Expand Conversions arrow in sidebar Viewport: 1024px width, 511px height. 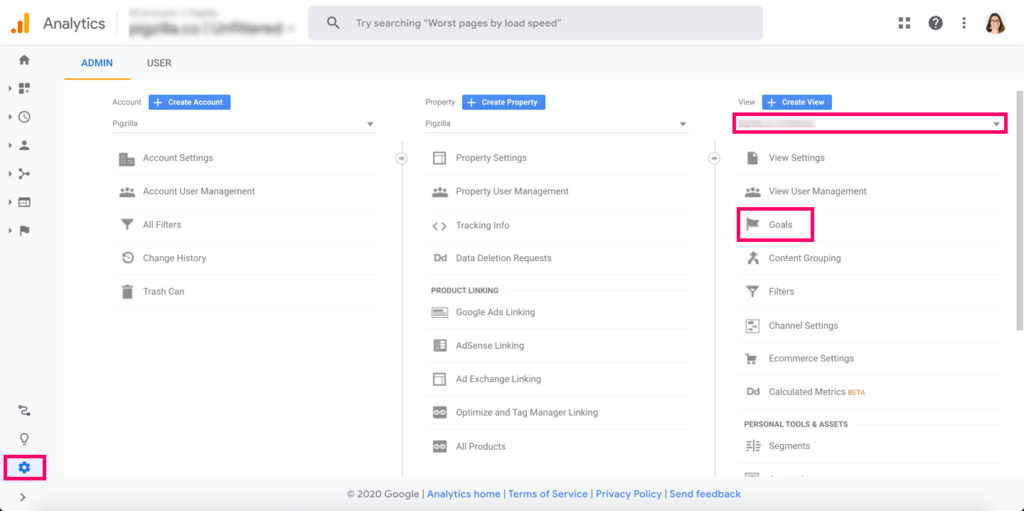click(11, 231)
